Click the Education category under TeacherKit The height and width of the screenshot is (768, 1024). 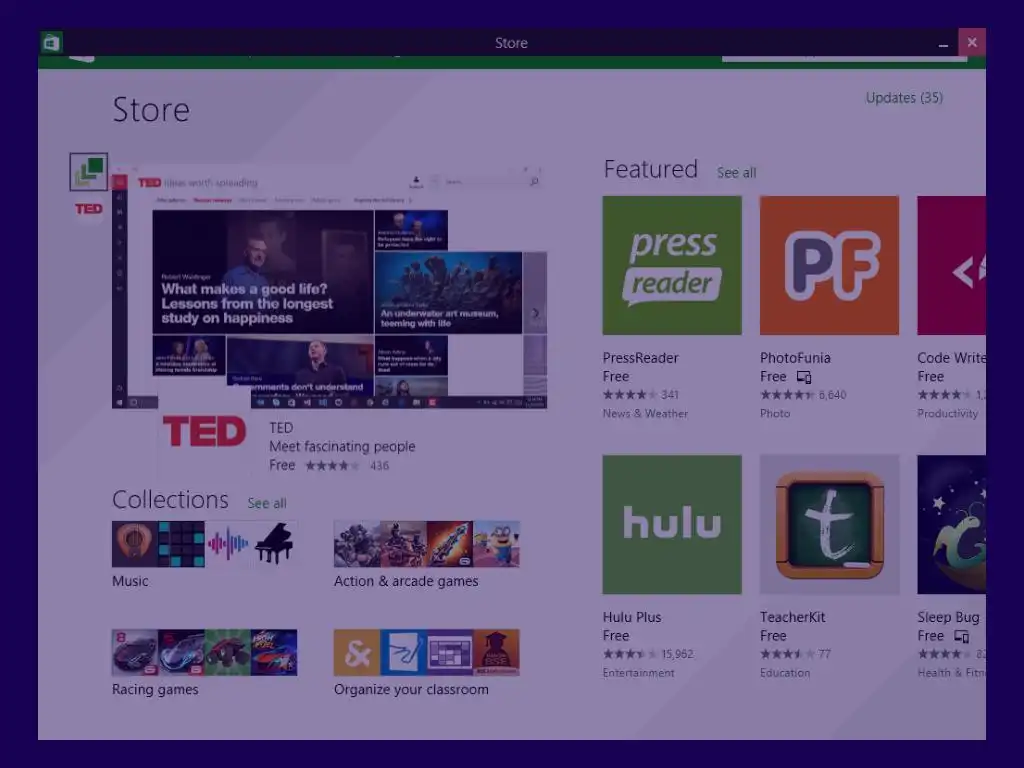(x=784, y=673)
